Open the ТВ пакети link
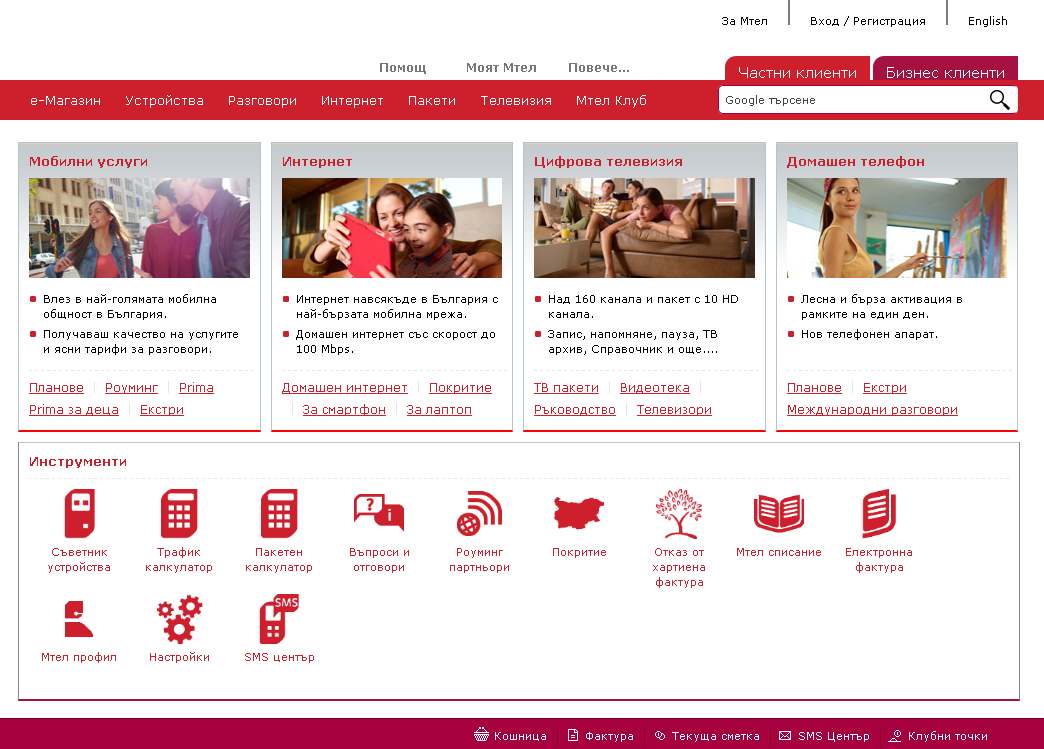 566,387
